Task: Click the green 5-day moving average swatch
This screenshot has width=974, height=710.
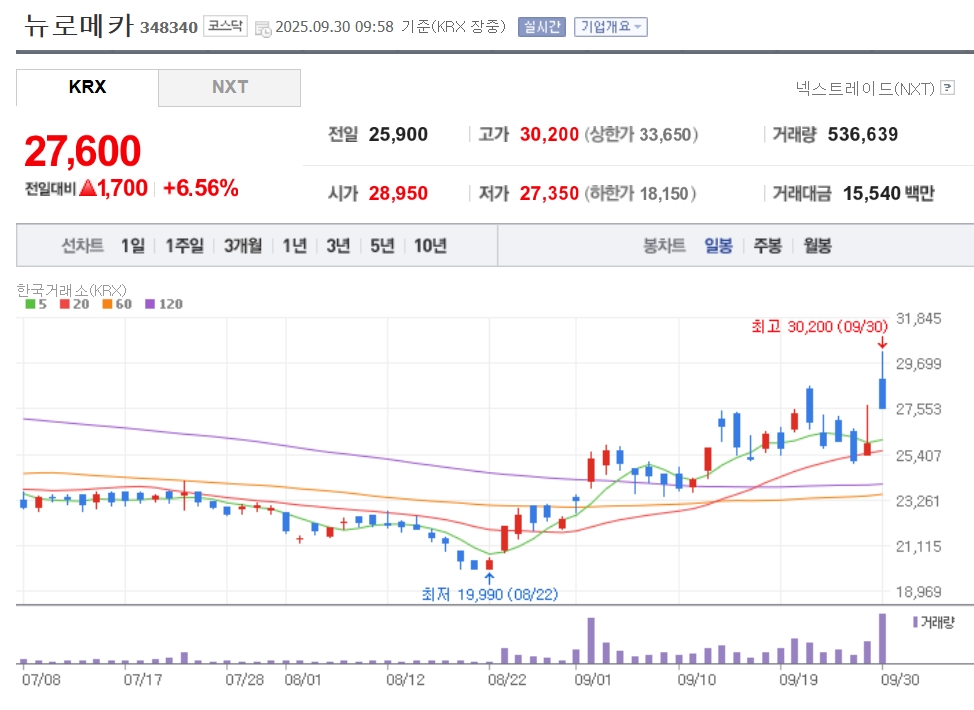Action: click(30, 304)
